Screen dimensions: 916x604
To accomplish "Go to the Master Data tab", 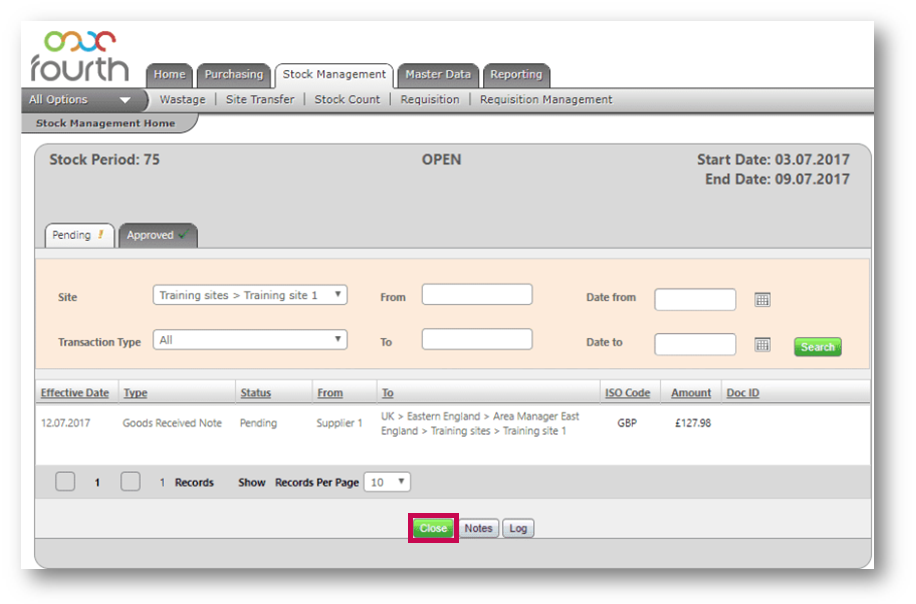I will 438,75.
